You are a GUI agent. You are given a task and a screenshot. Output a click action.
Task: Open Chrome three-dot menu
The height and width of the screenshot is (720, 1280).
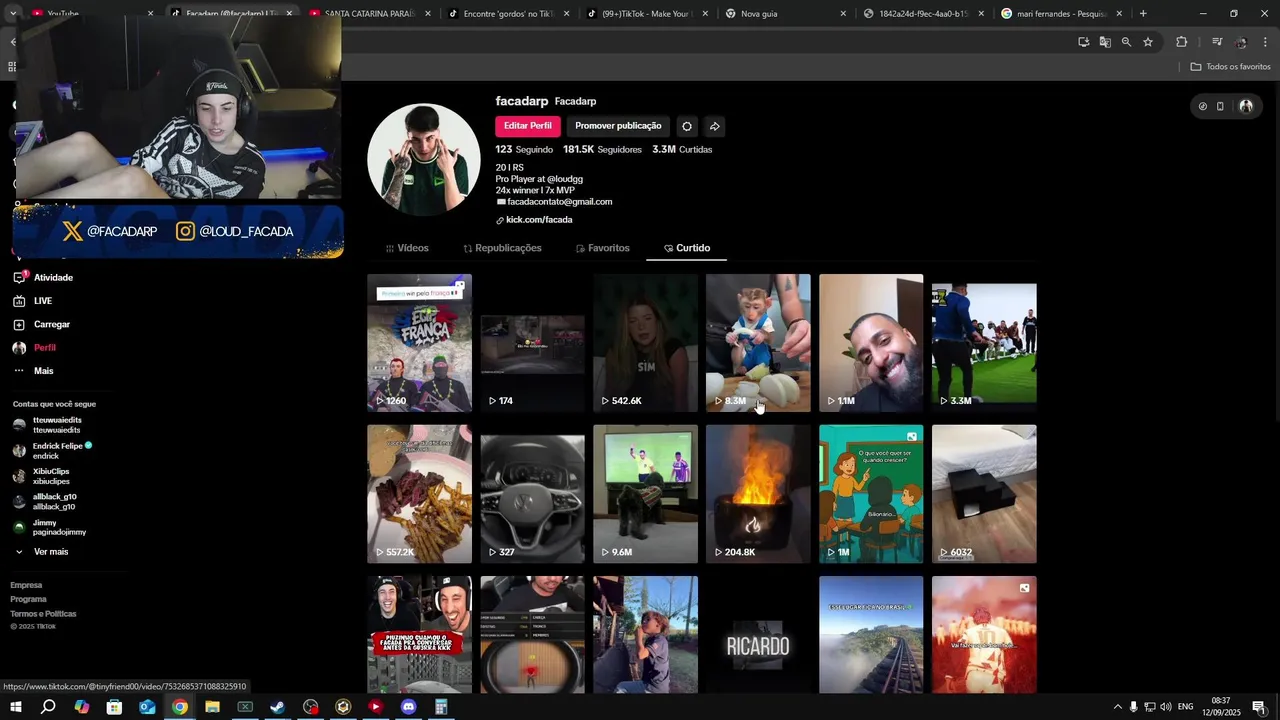coord(1266,42)
